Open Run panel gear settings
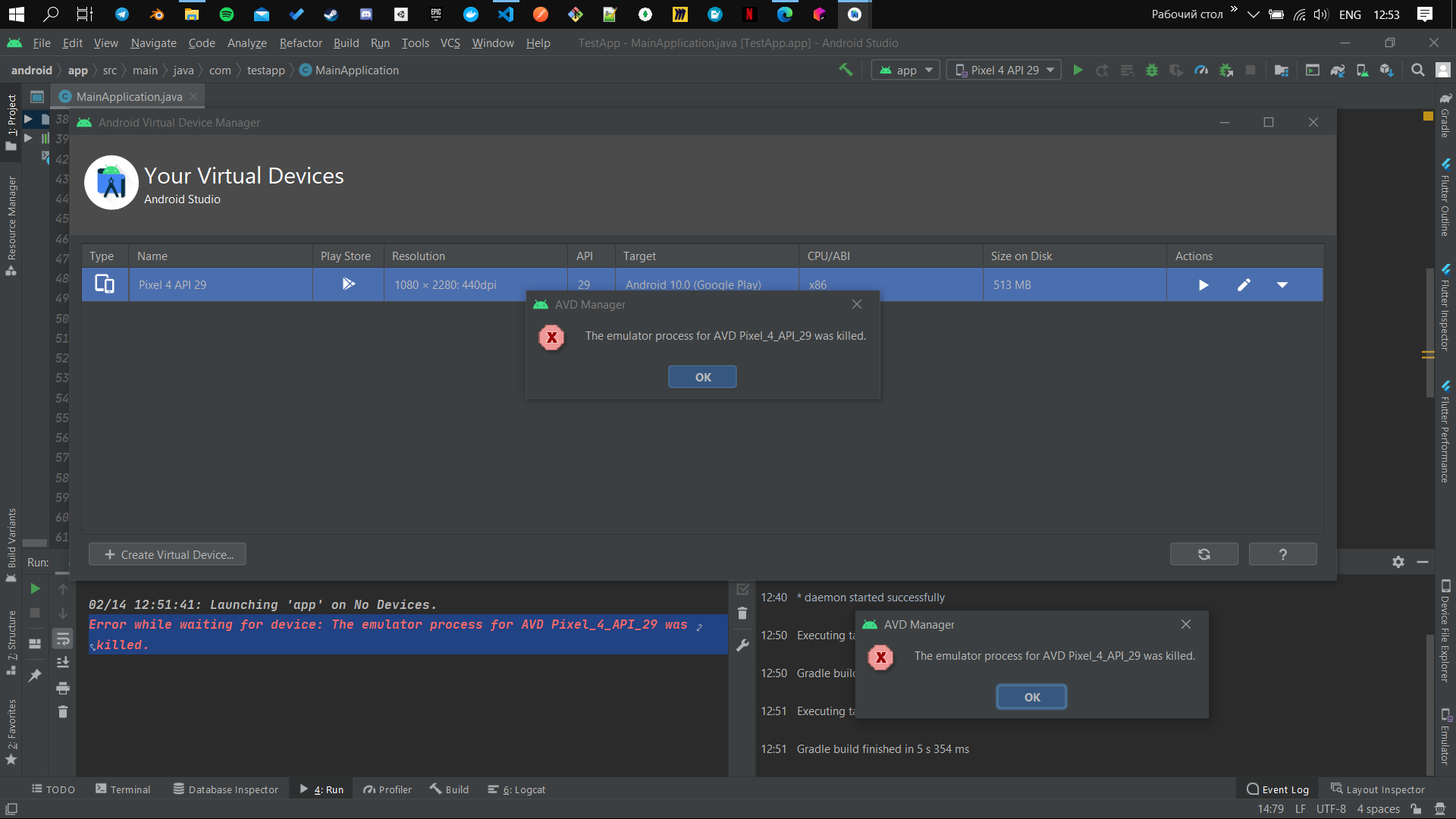This screenshot has height=819, width=1456. pyautogui.click(x=1398, y=562)
